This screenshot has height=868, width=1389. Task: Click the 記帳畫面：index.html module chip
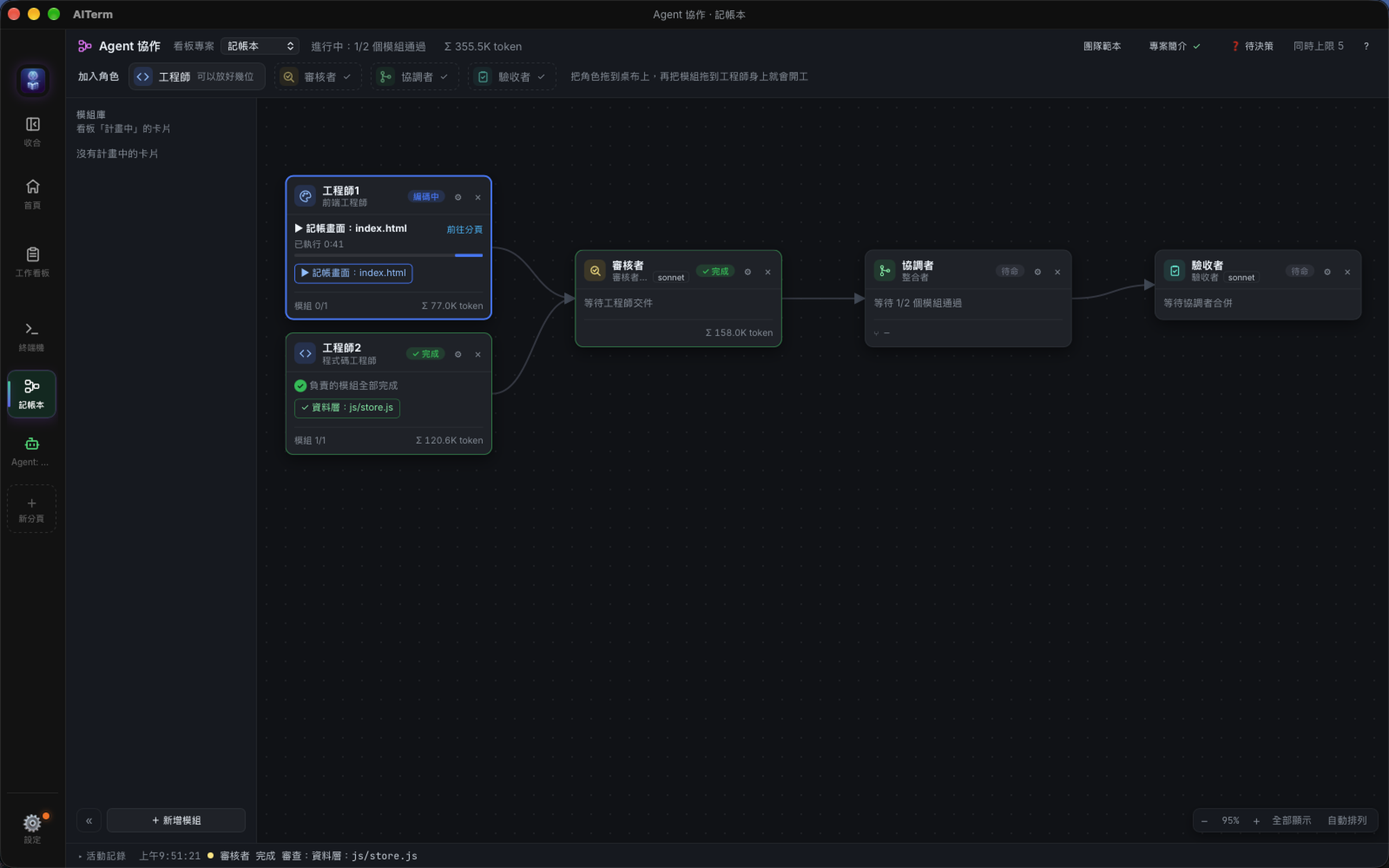point(354,273)
